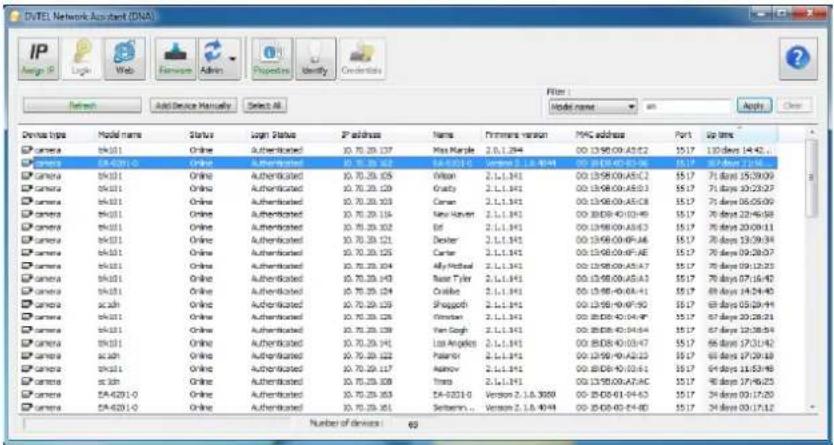This screenshot has height=445, width=834.
Task: Click the camera icon in Wilson row
Action: click(27, 175)
